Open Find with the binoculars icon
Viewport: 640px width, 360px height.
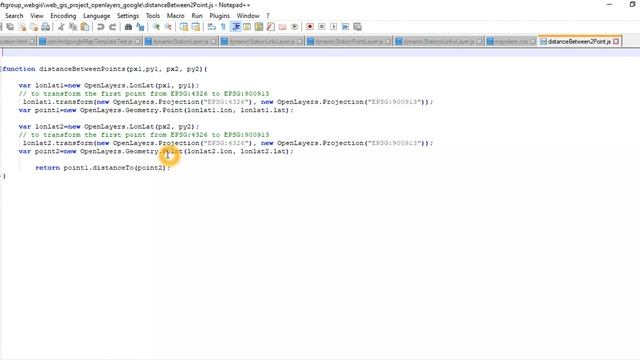tap(128, 27)
